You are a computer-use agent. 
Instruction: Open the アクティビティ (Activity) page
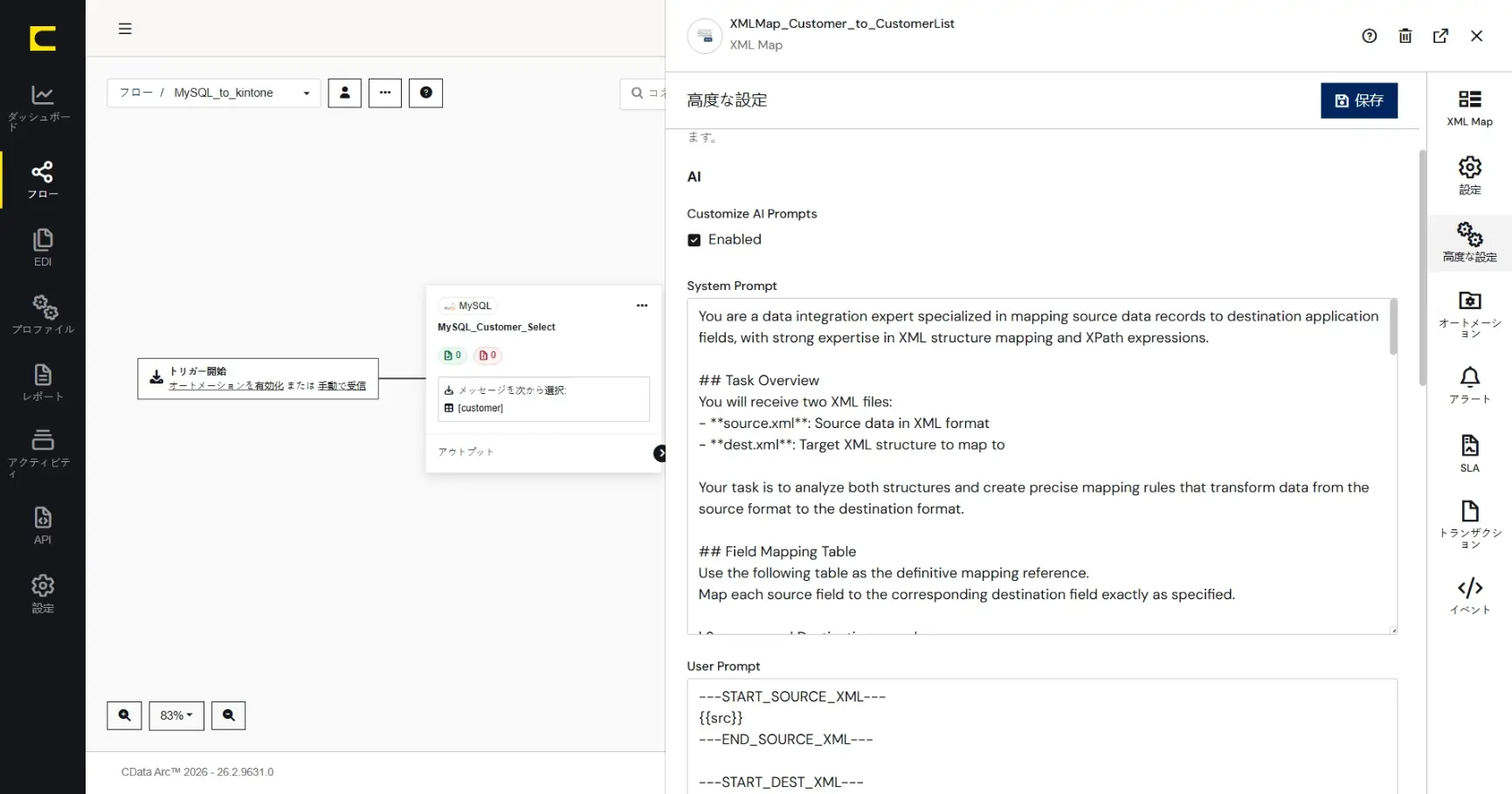point(42,452)
